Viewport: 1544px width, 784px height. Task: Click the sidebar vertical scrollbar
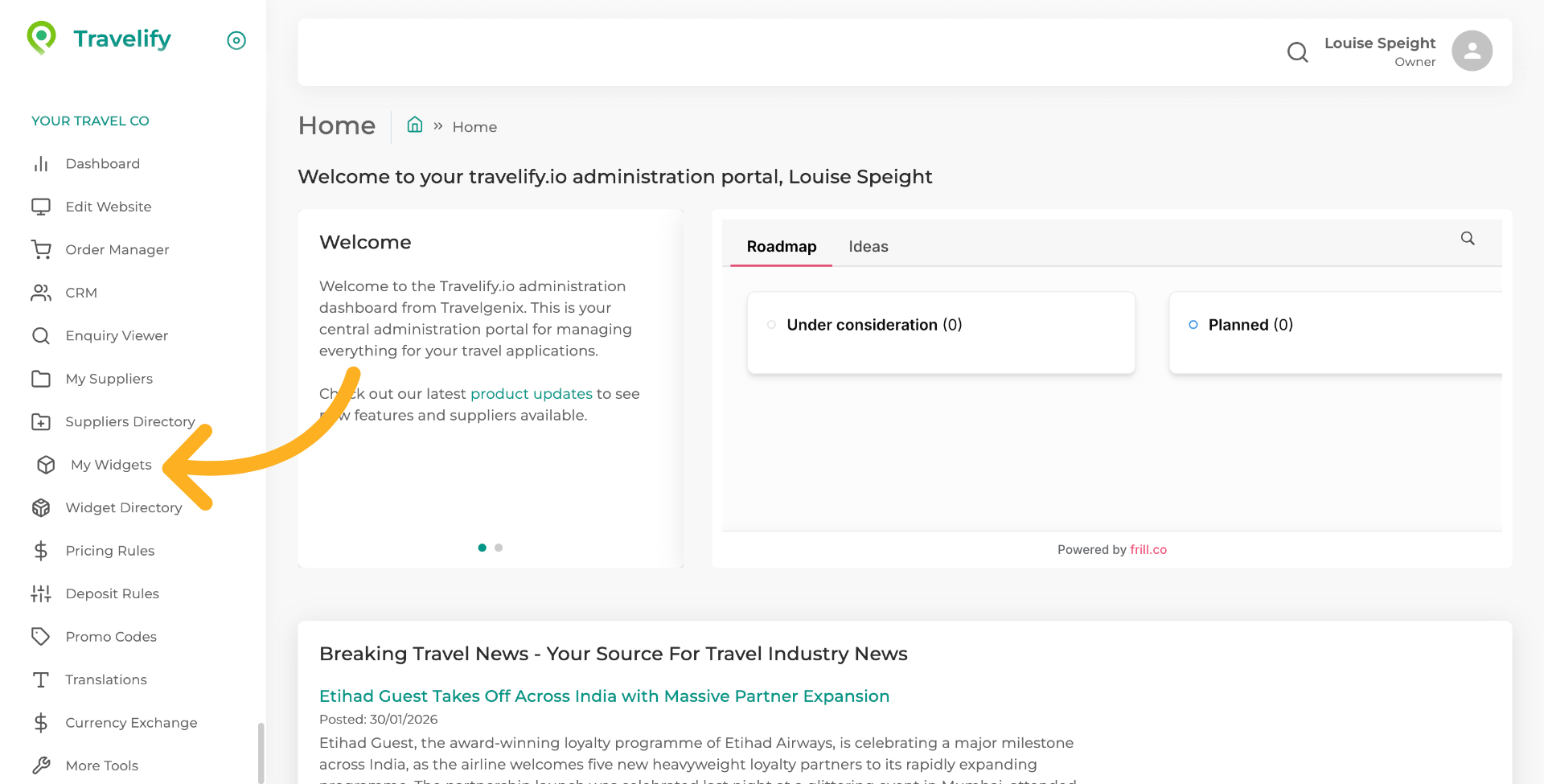261,753
